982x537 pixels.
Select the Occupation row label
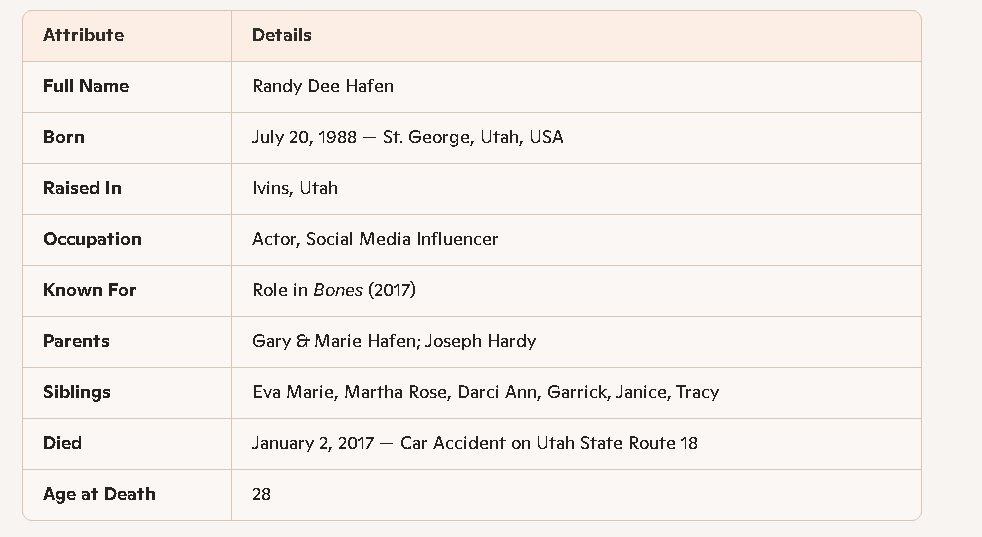(92, 239)
